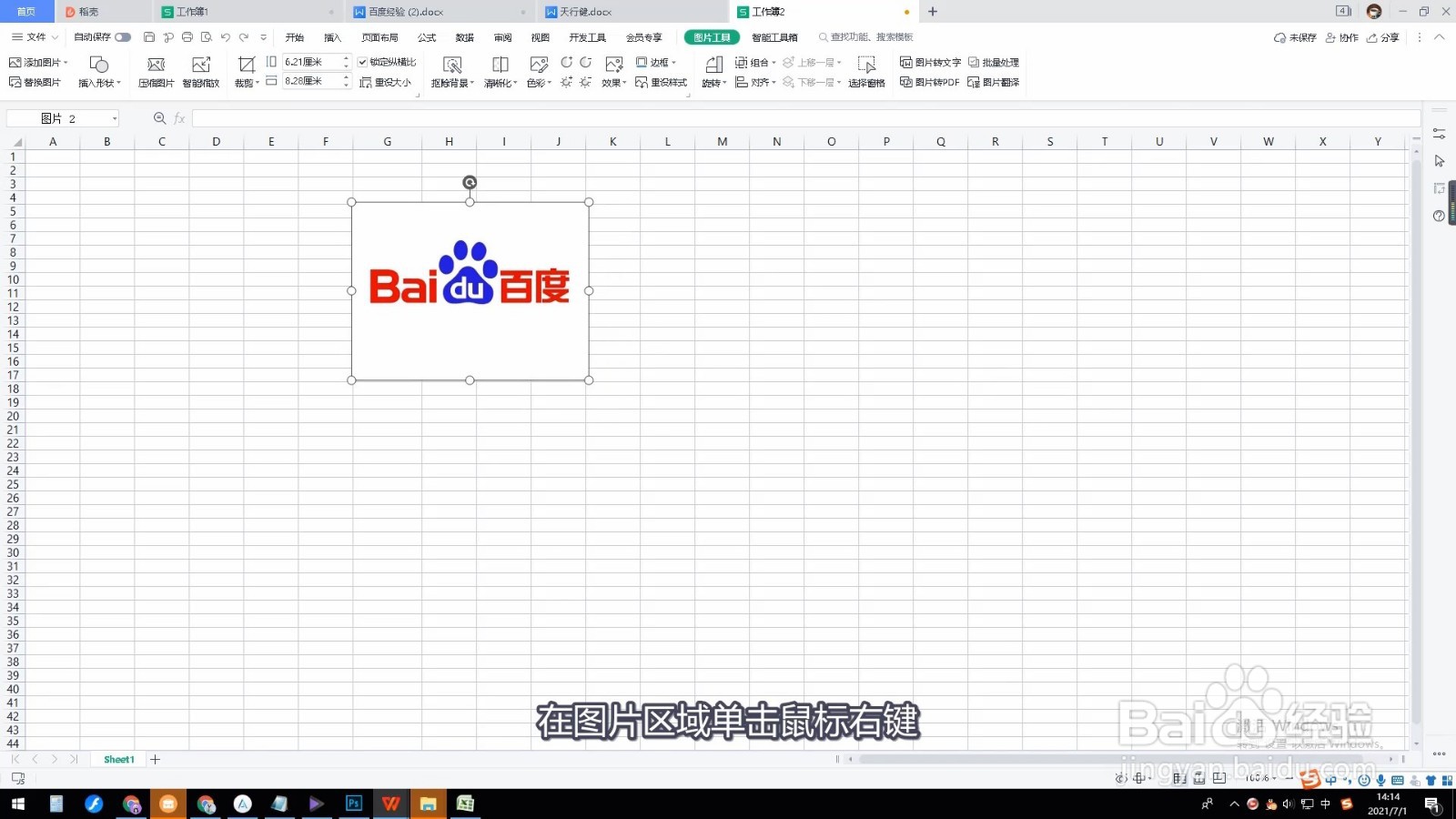
Task: Click the fx insert function icon
Action: 180,118
